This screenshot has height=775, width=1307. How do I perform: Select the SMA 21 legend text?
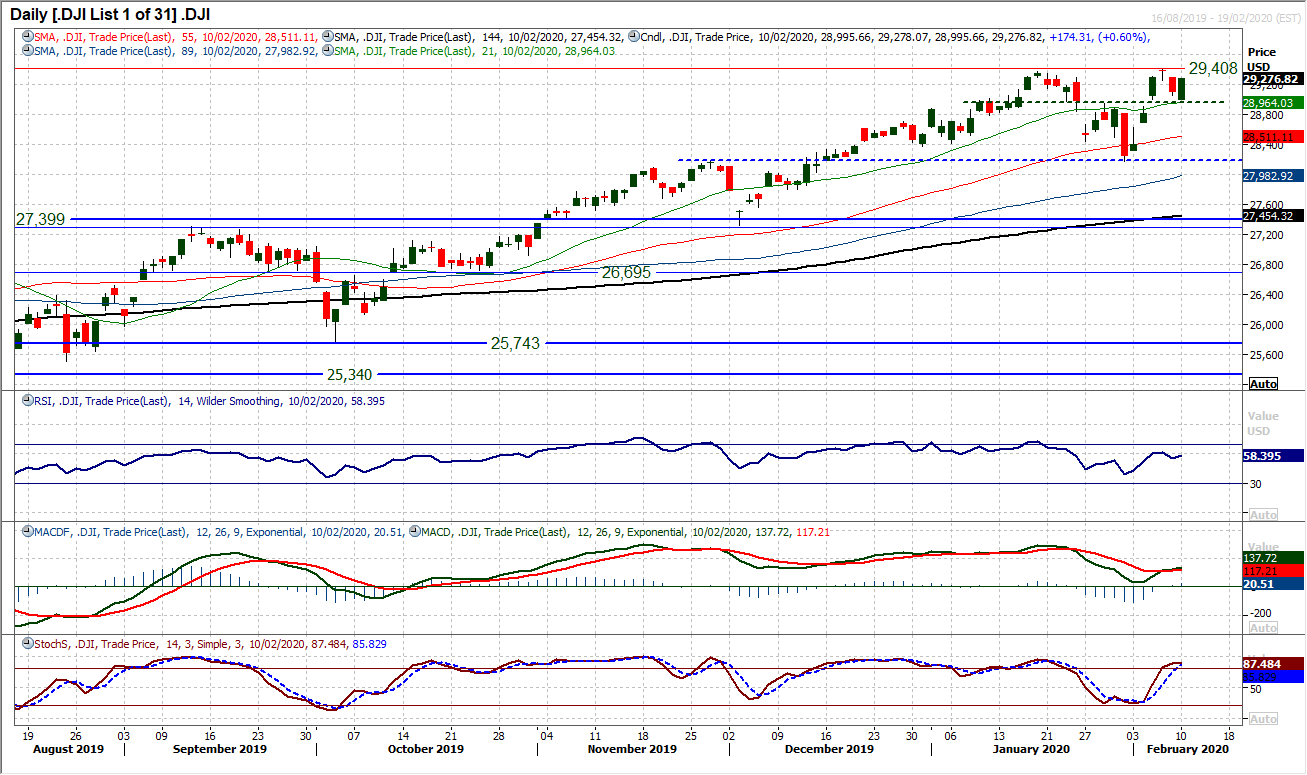475,50
